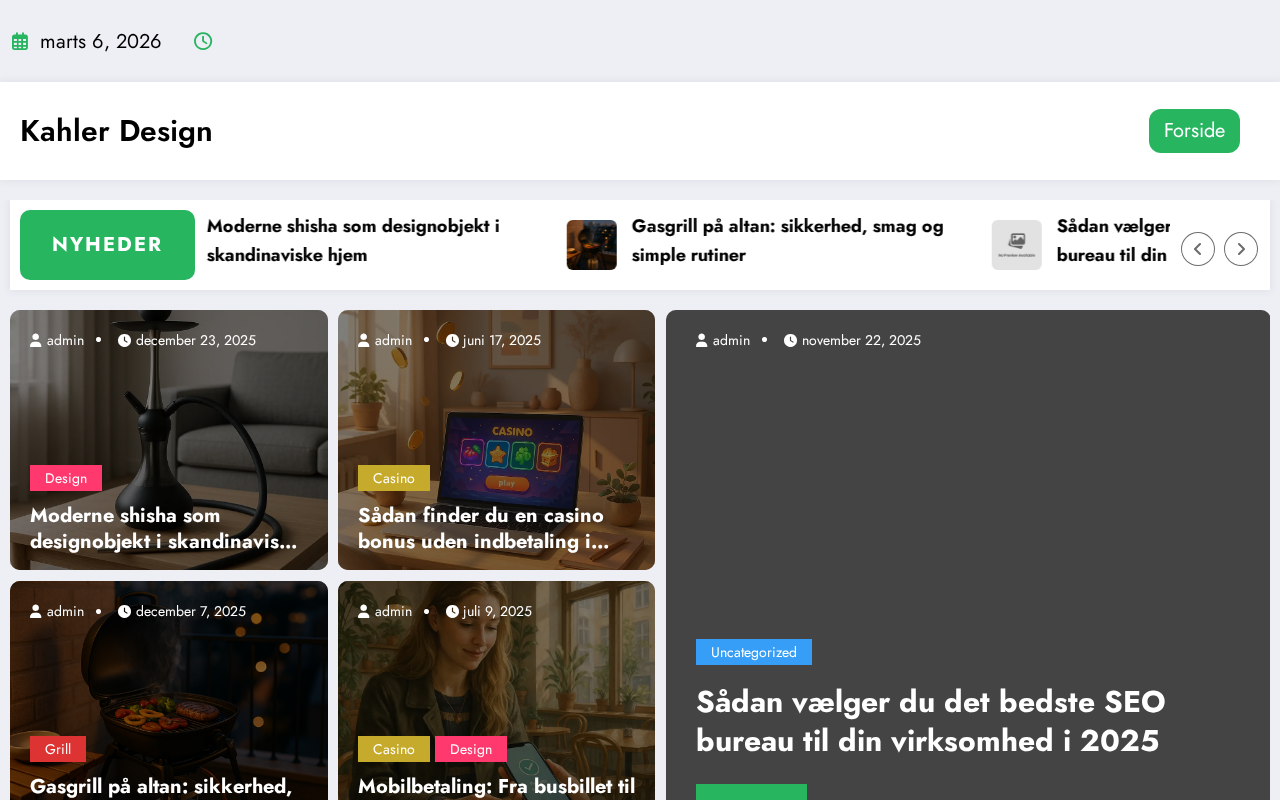
Task: Click author icon on Mobilbetaling card
Action: 364,611
